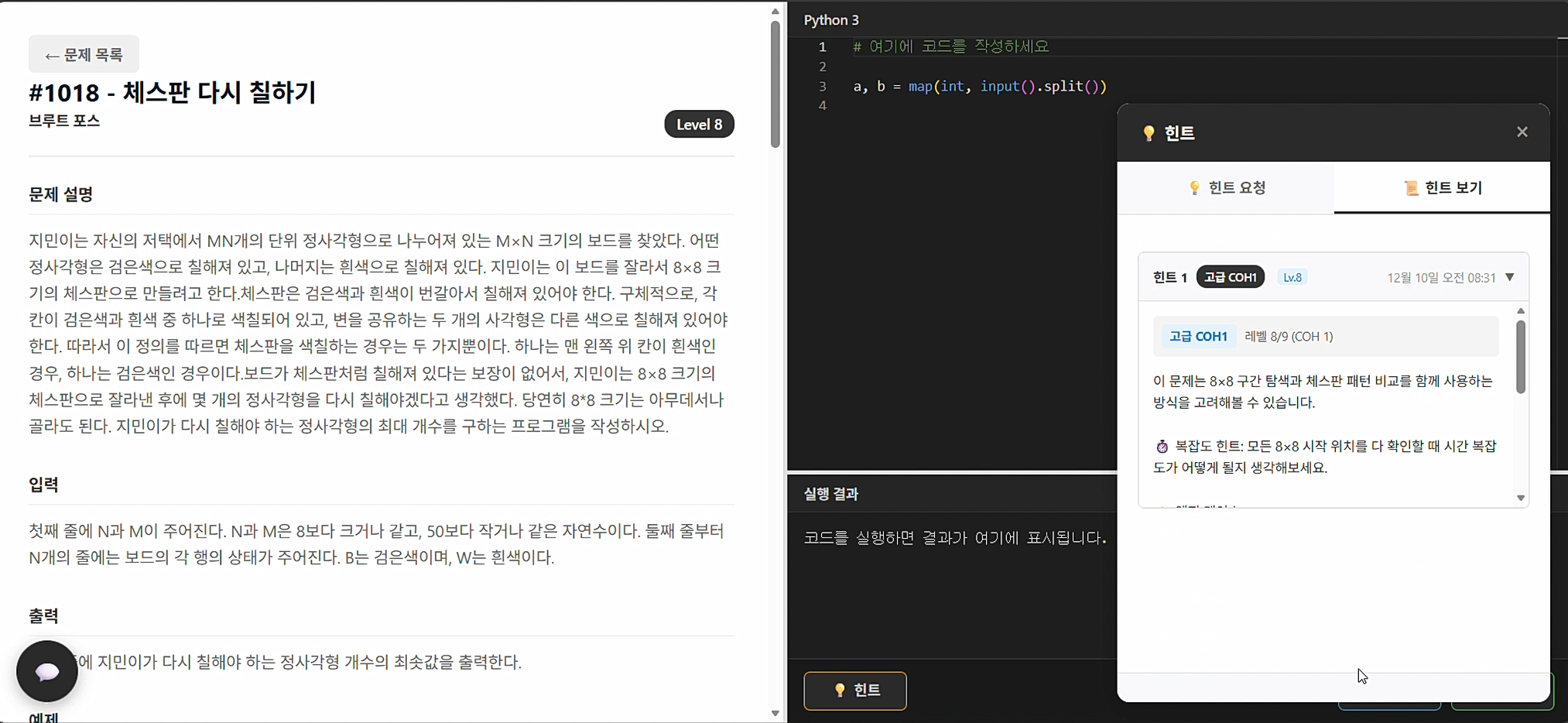Click the alarm clock icon next to 복잡도 힌트
Screen dimensions: 1568x723
tap(1161, 445)
